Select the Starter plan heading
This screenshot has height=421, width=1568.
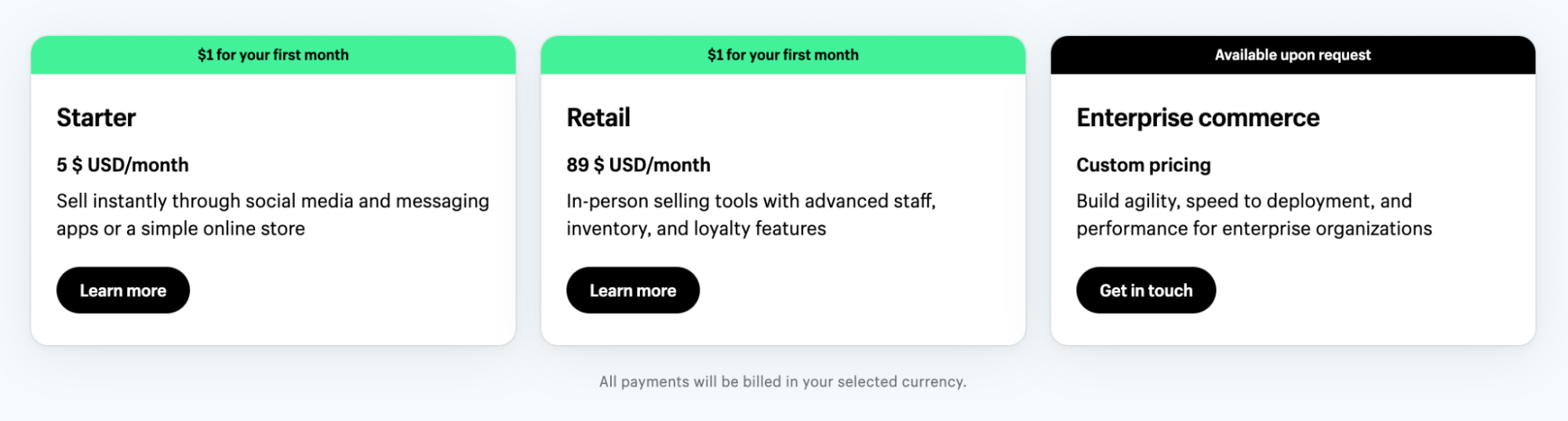pyautogui.click(x=96, y=118)
